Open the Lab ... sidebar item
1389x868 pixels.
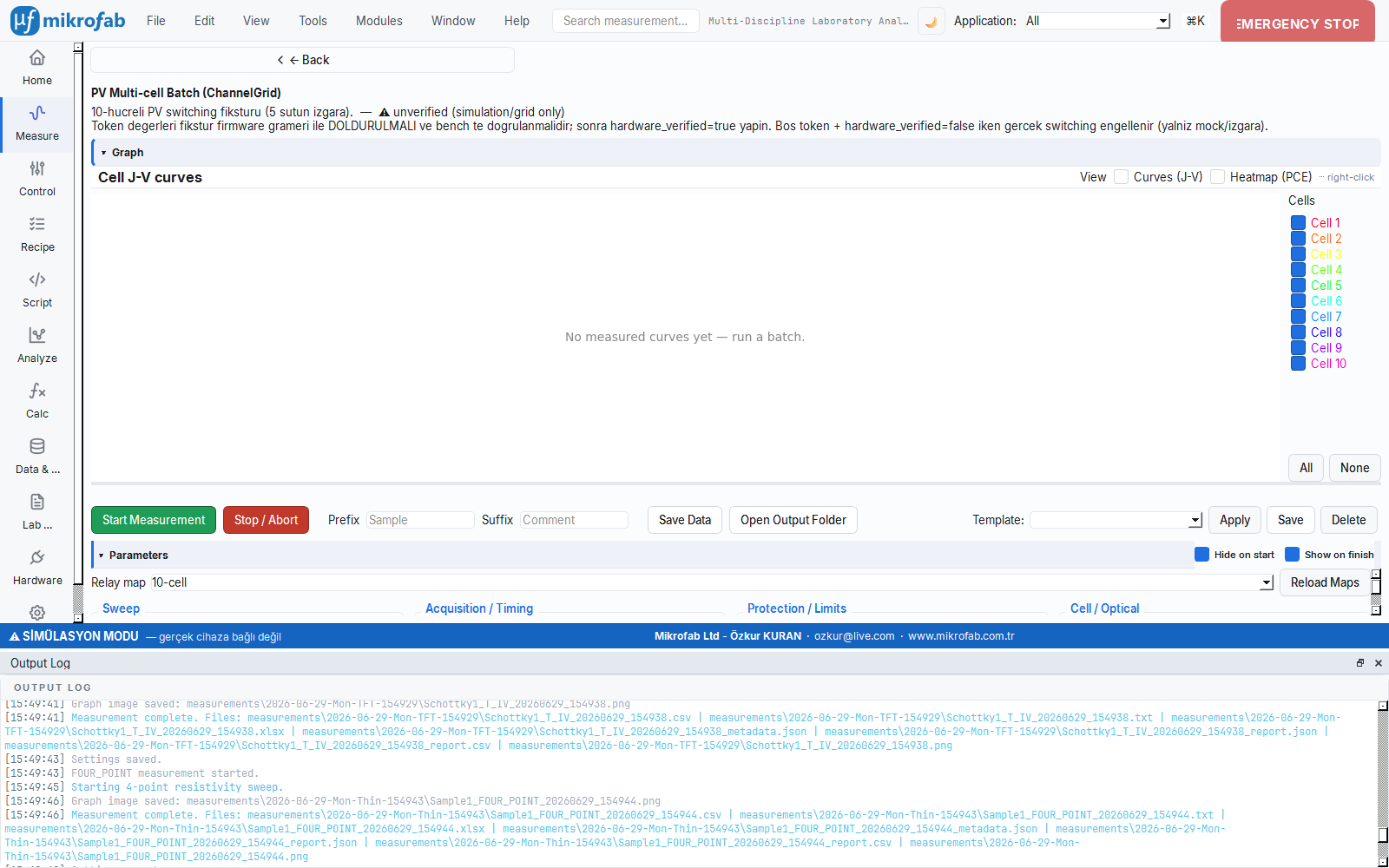tap(37, 512)
